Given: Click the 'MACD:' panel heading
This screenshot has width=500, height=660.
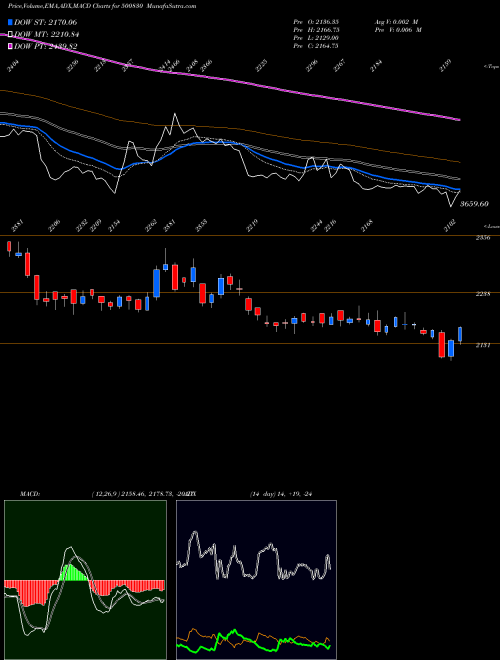Looking at the screenshot, I should point(29,494).
